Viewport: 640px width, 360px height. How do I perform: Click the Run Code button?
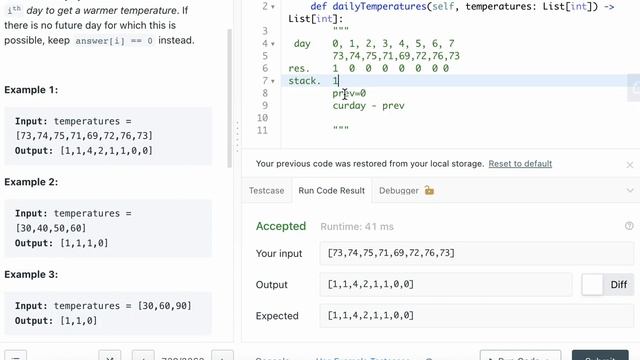coord(520,355)
